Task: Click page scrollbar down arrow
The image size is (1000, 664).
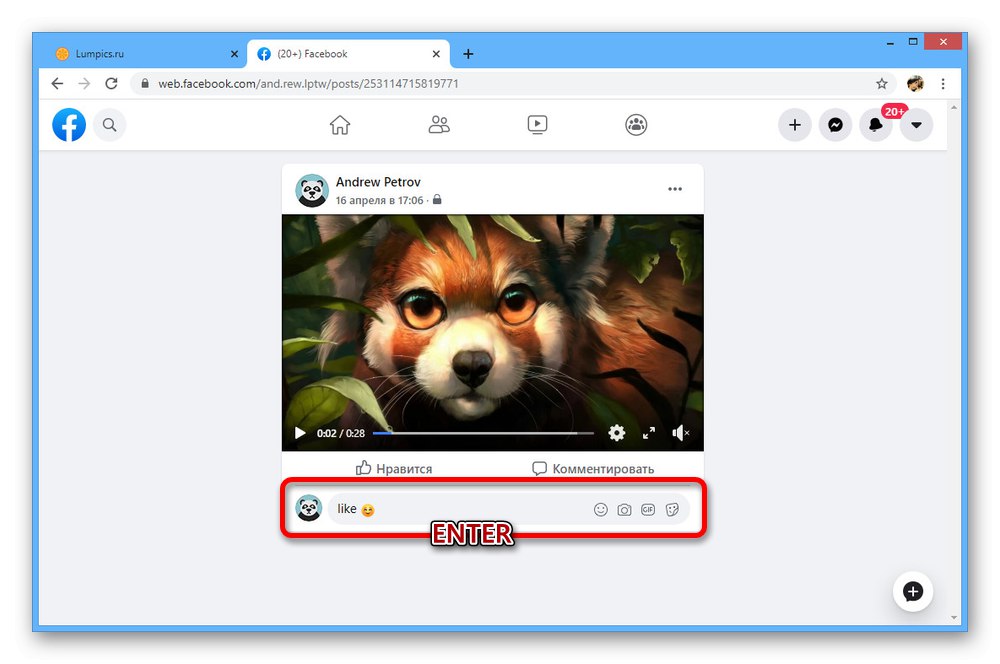Action: pos(954,617)
